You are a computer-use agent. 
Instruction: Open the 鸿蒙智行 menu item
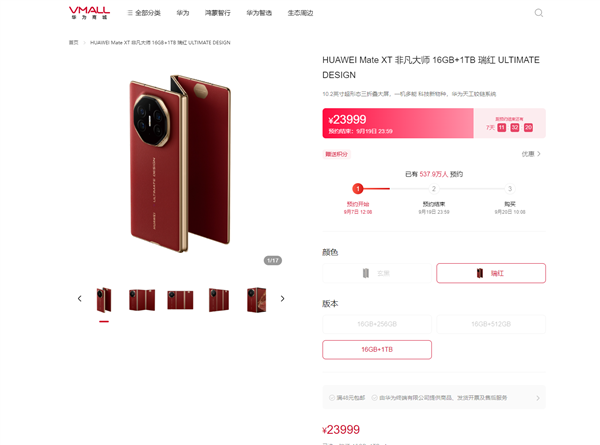click(x=218, y=13)
